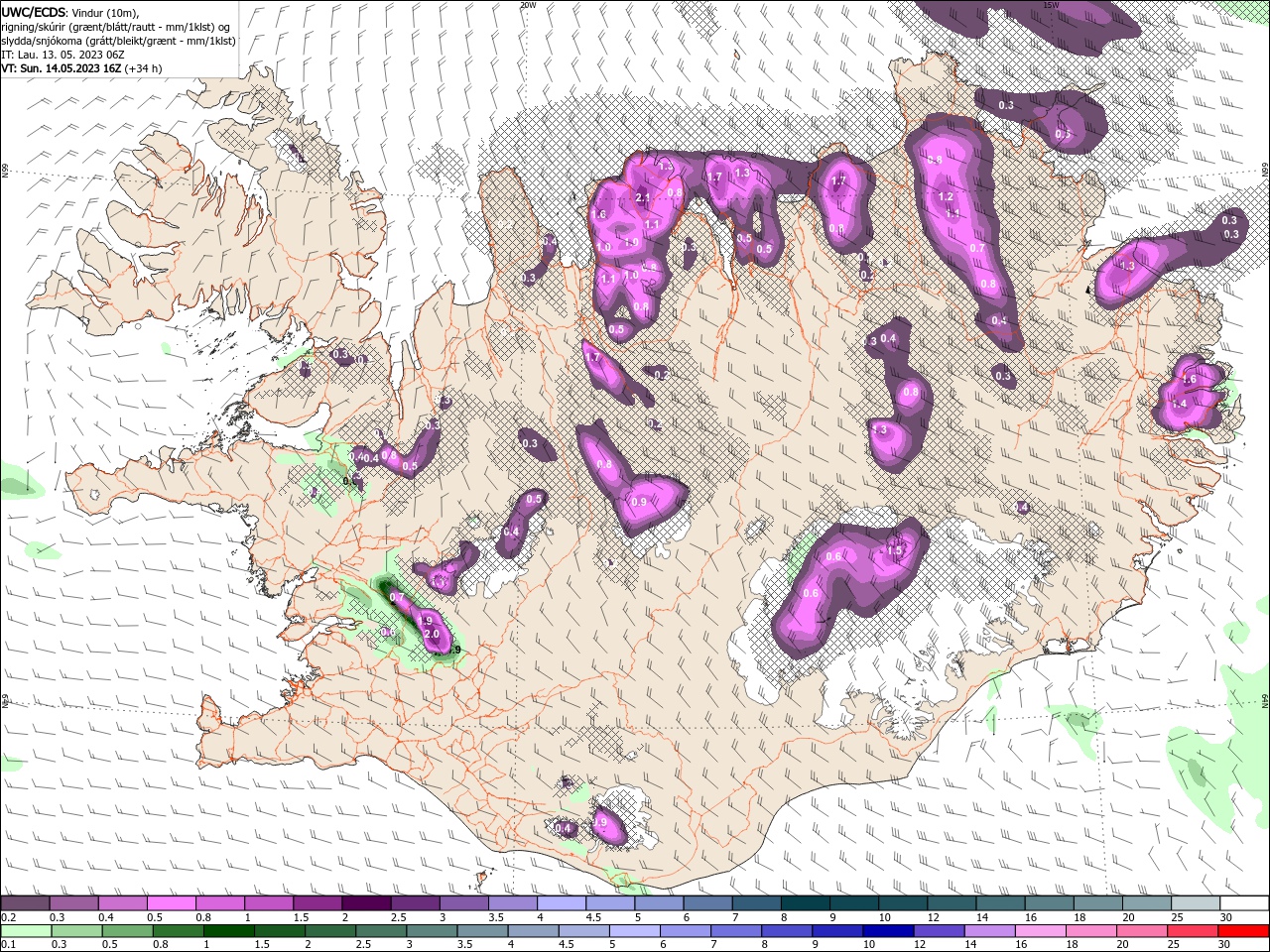Click the dark mauve 0.2 snow legend swatch
Image resolution: width=1270 pixels, height=952 pixels.
click(x=25, y=903)
